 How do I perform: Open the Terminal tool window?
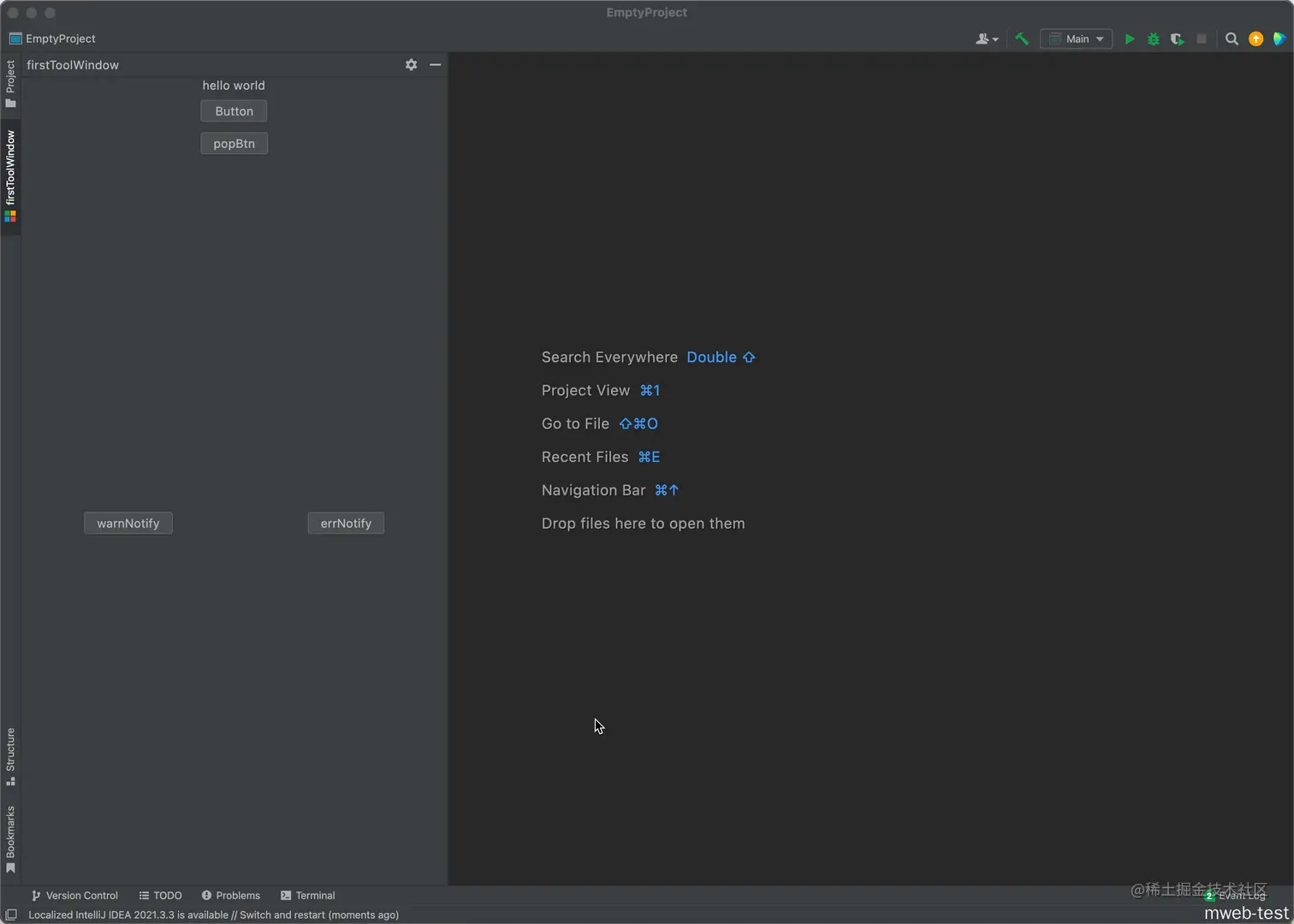(x=308, y=896)
